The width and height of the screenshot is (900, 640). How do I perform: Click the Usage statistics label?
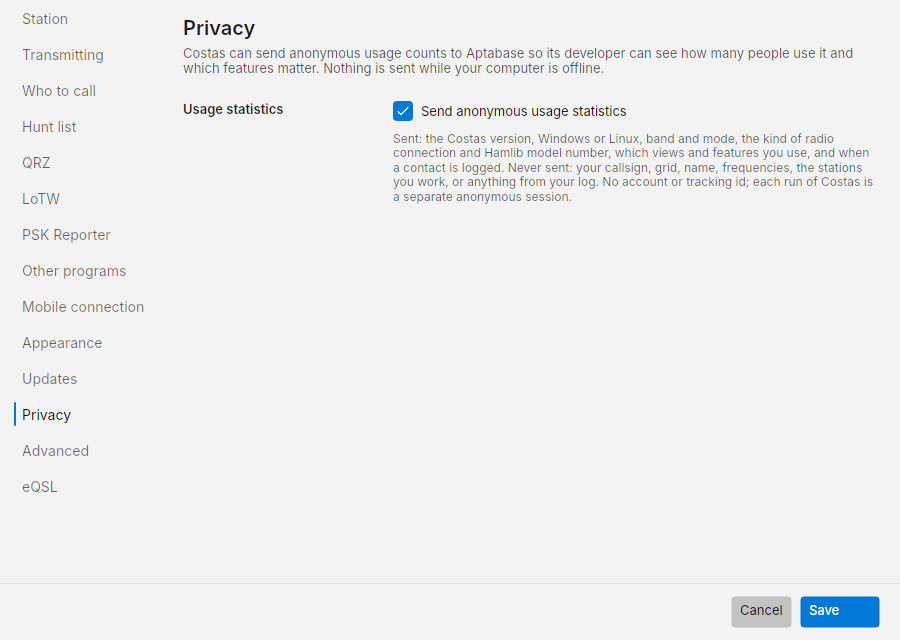(233, 109)
